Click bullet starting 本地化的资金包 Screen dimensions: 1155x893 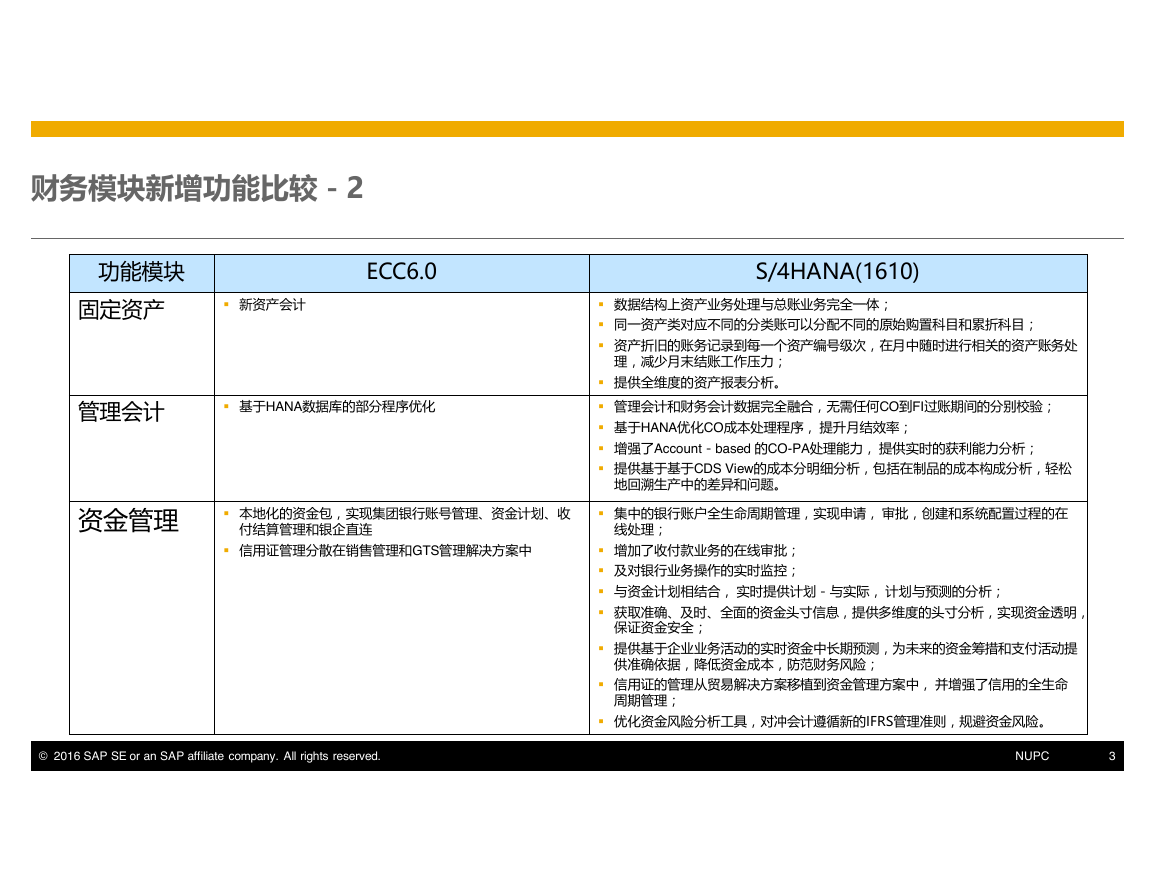pyautogui.click(x=404, y=522)
